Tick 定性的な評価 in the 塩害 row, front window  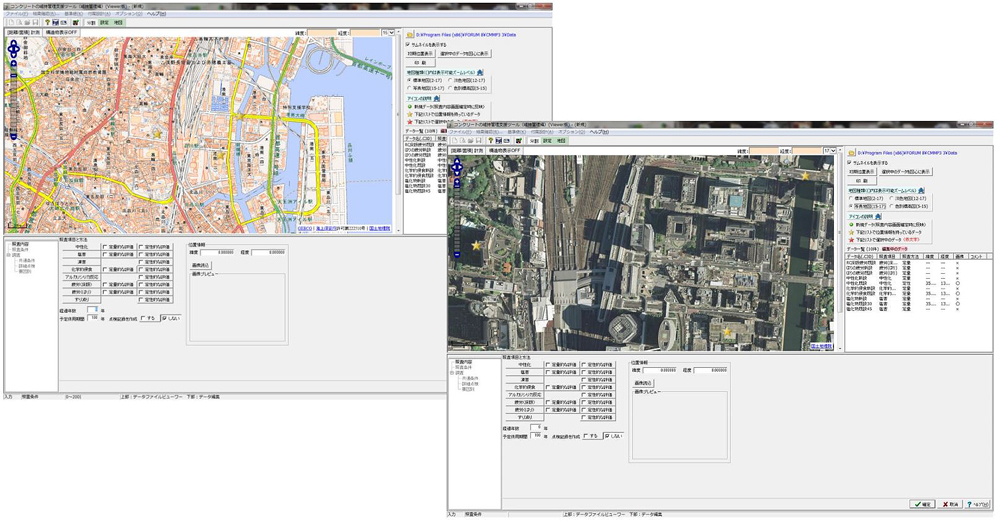[x=583, y=372]
